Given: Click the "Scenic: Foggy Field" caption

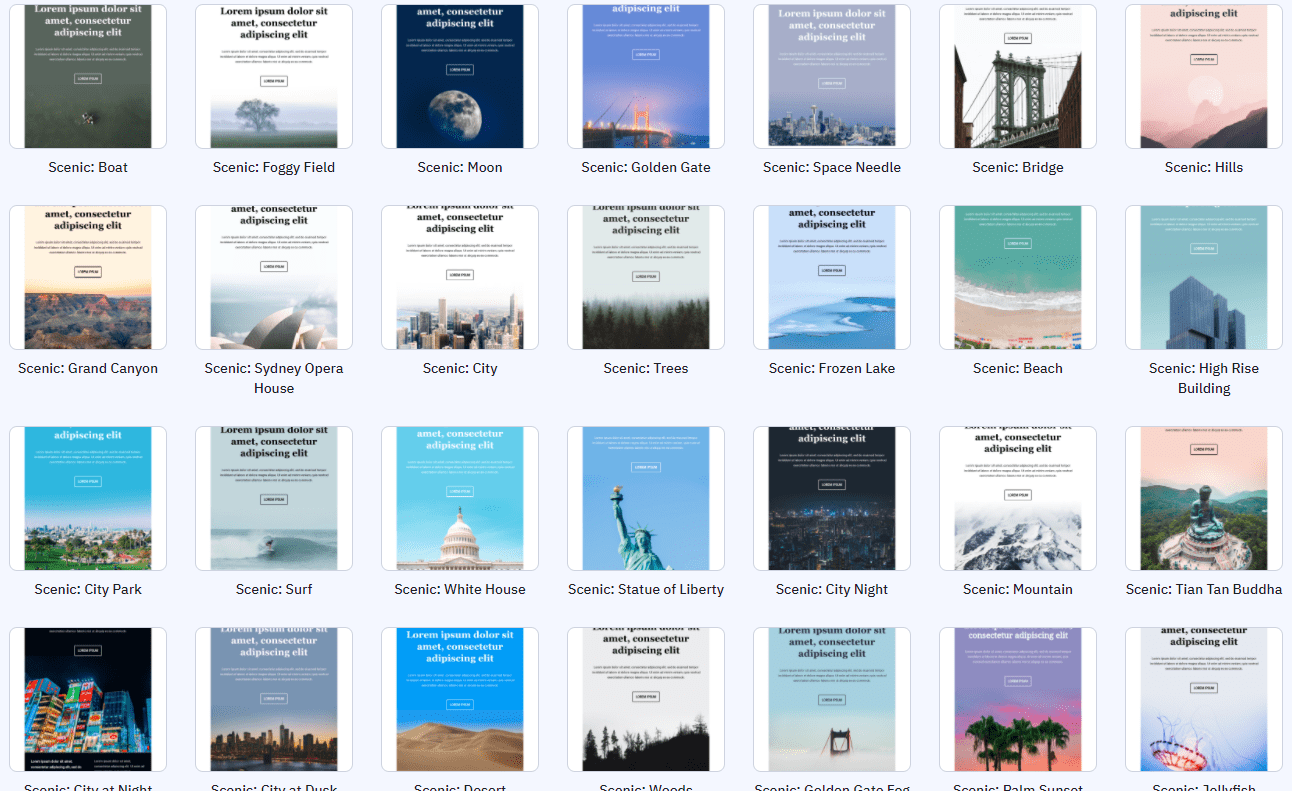Looking at the screenshot, I should [274, 167].
